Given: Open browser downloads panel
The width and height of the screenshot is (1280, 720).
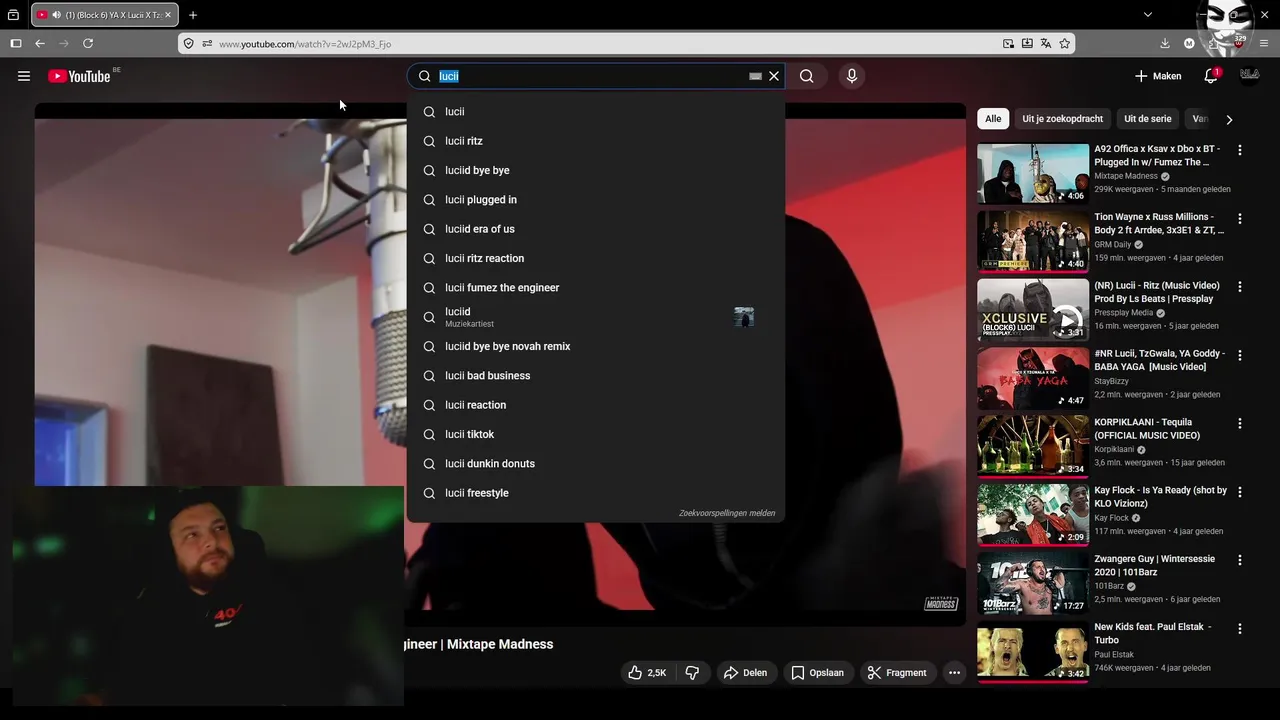Looking at the screenshot, I should 1165,43.
